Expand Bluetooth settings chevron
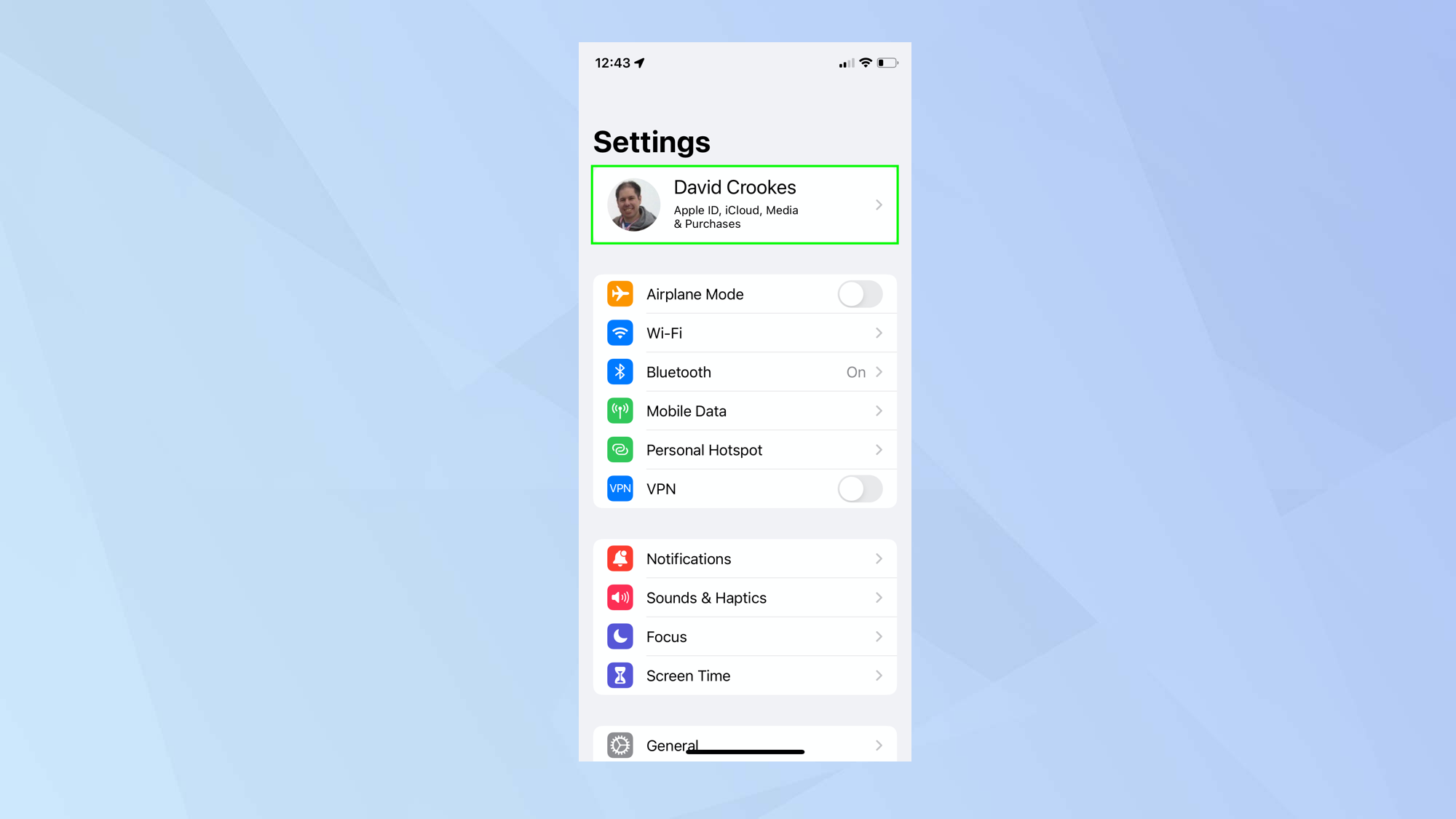1456x819 pixels. [879, 372]
